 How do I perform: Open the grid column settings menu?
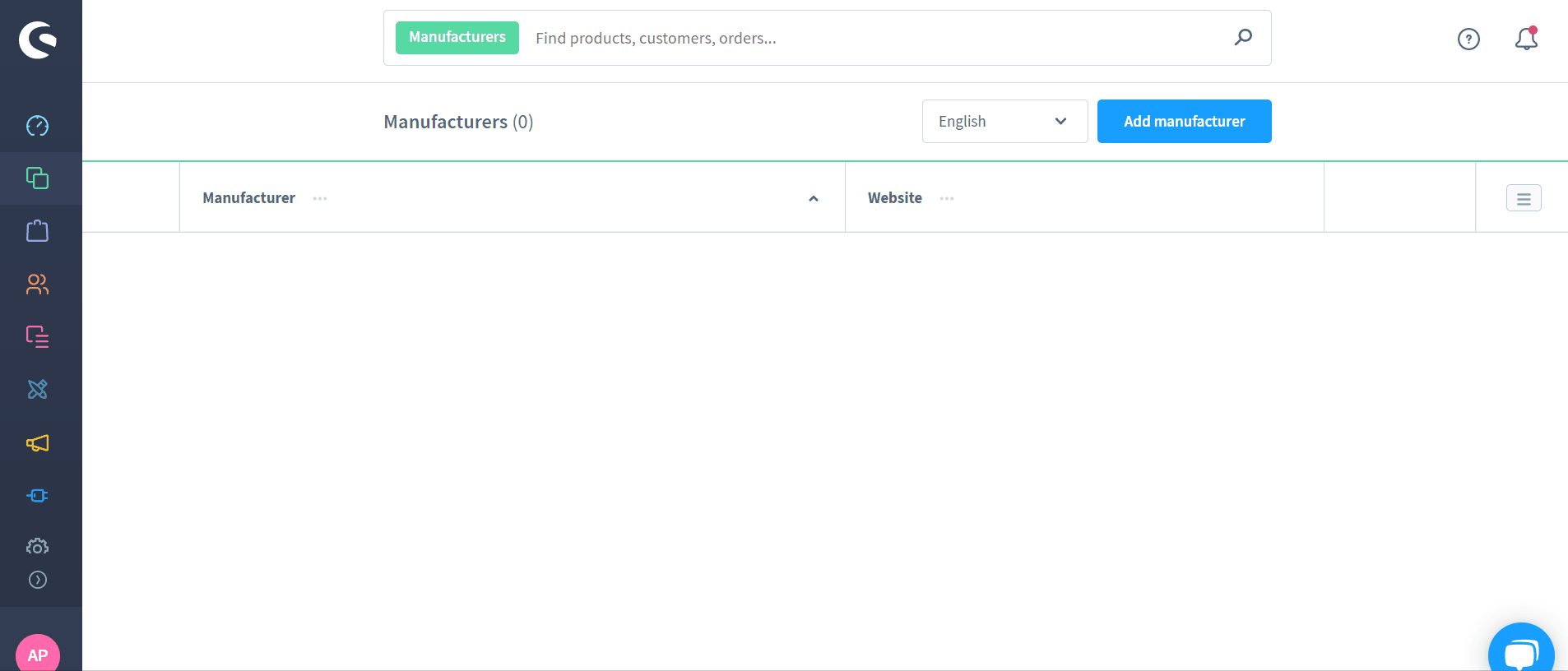(x=1524, y=198)
